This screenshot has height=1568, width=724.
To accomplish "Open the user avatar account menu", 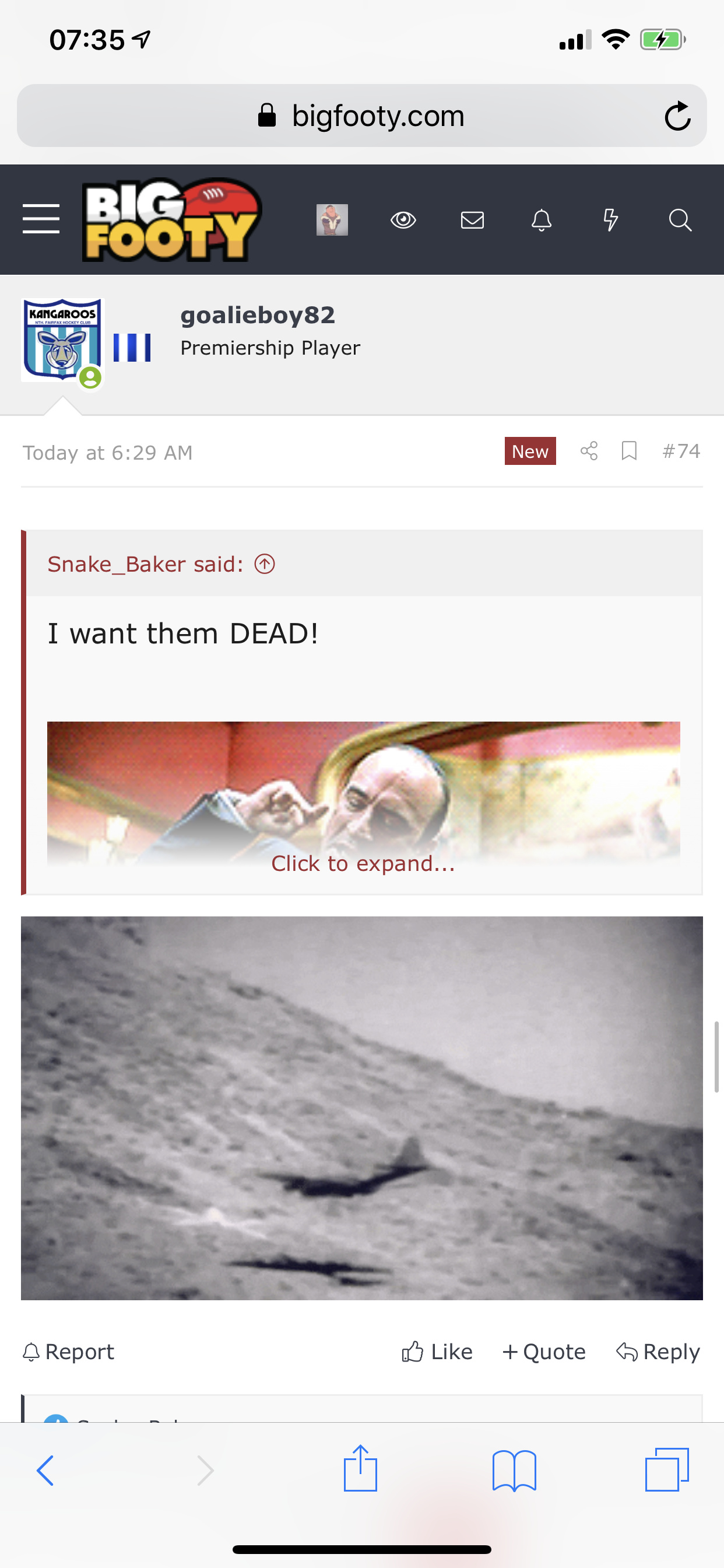I will coord(332,220).
